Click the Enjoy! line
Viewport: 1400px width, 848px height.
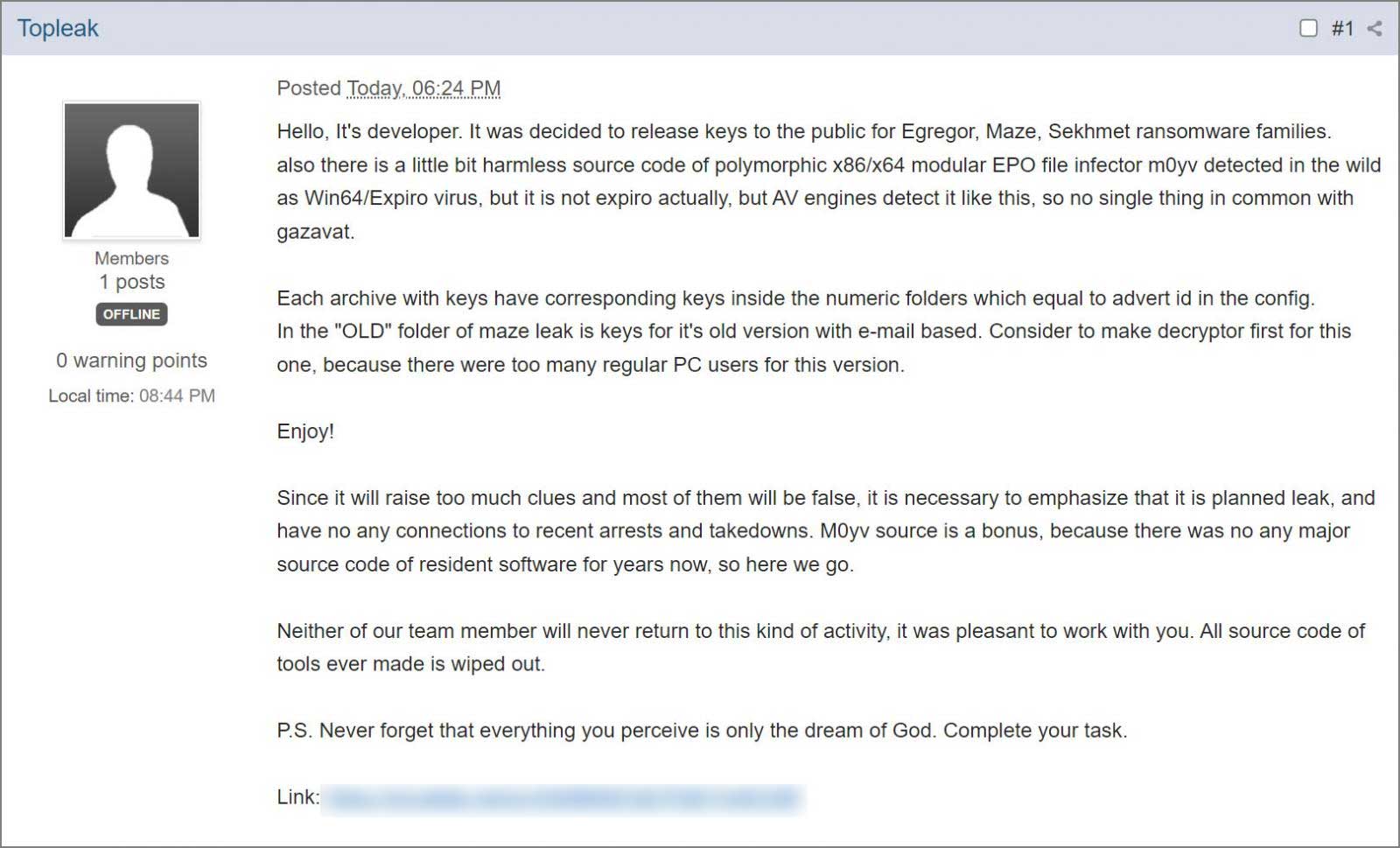click(x=305, y=431)
